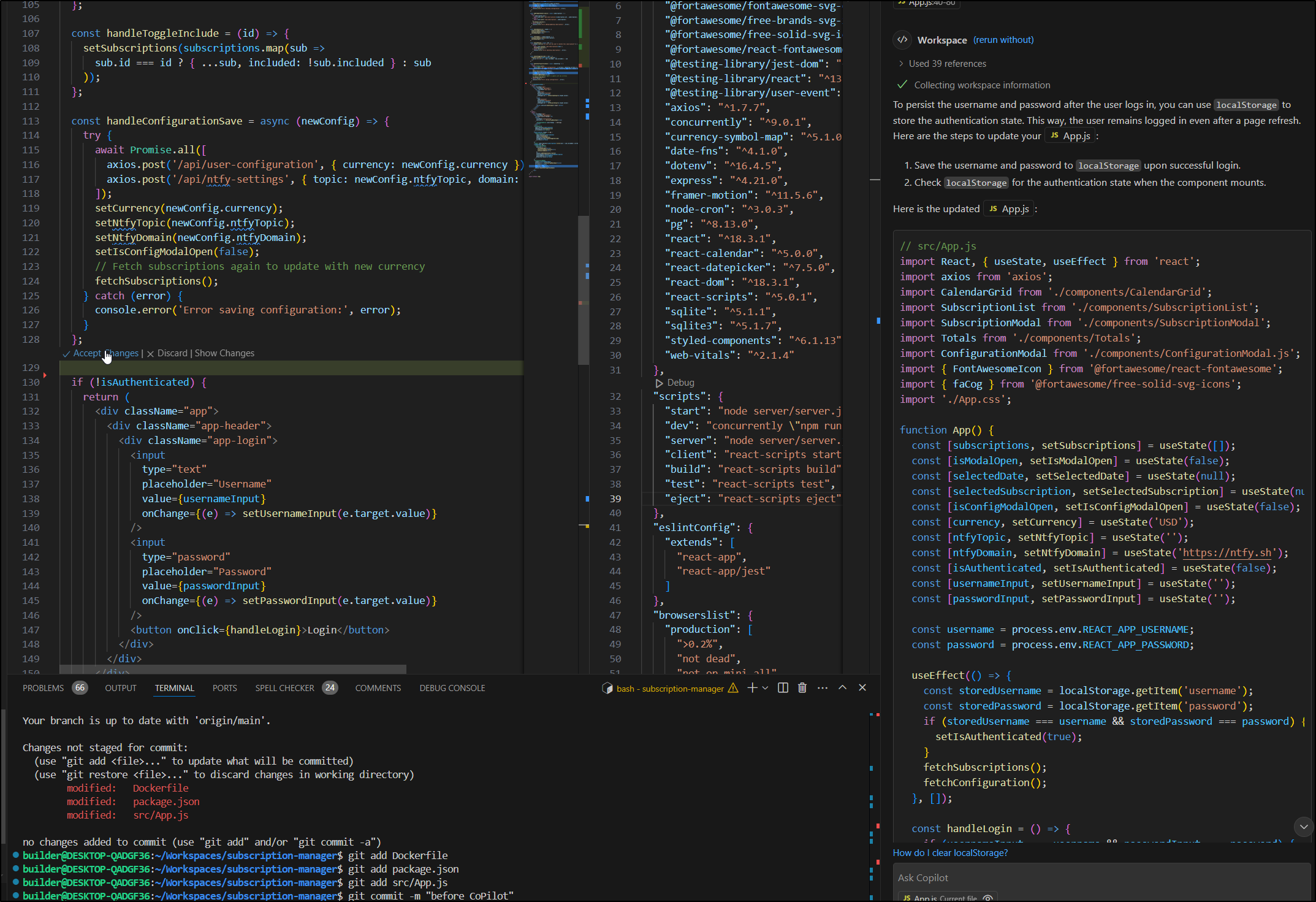Click the terminal warning triangle icon
1316x902 pixels.
[x=733, y=688]
